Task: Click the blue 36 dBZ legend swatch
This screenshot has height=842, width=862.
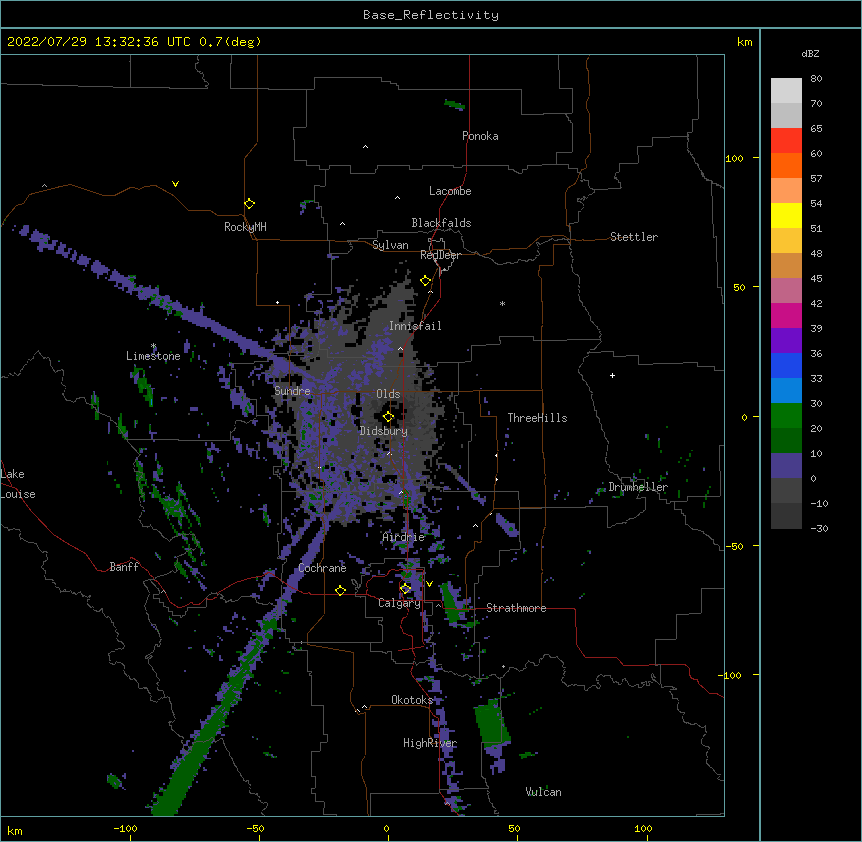Action: [x=786, y=365]
